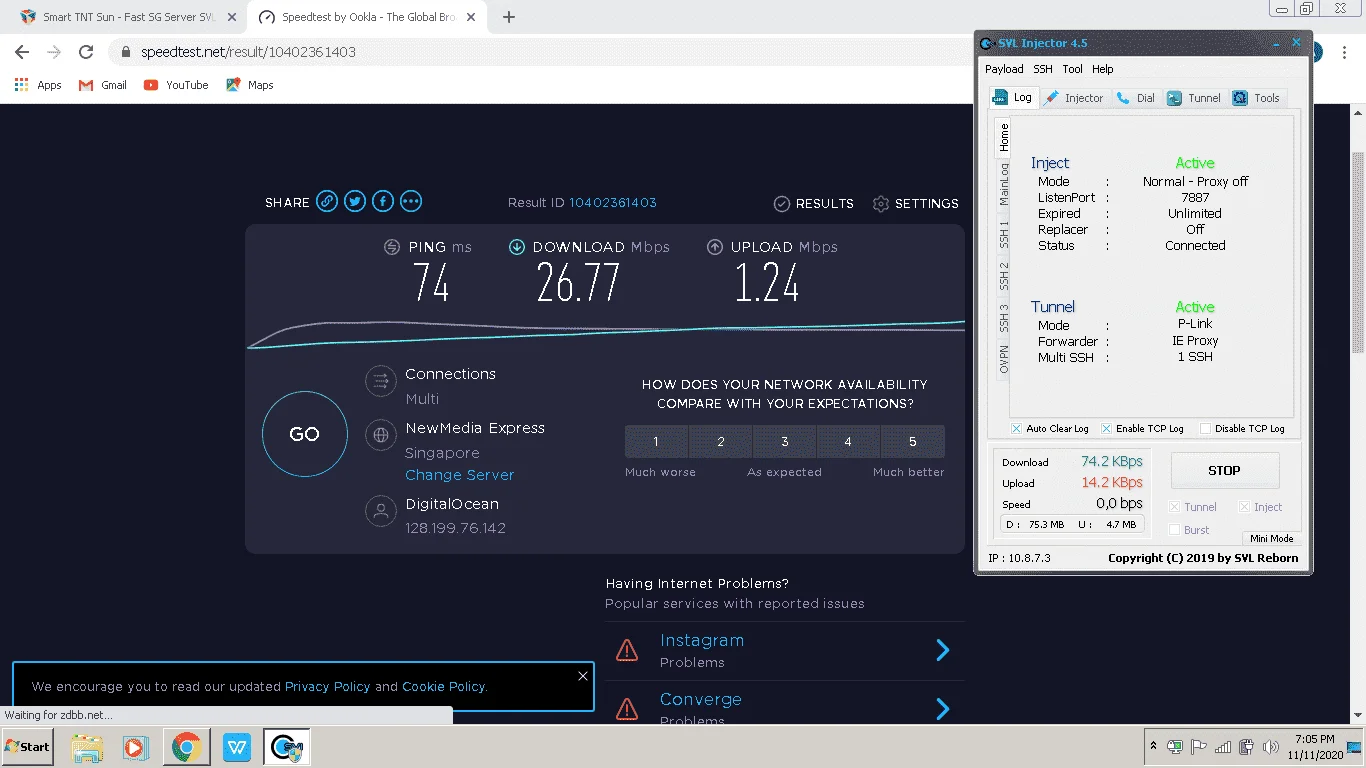
Task: Open the RESULTS history link
Action: point(814,204)
